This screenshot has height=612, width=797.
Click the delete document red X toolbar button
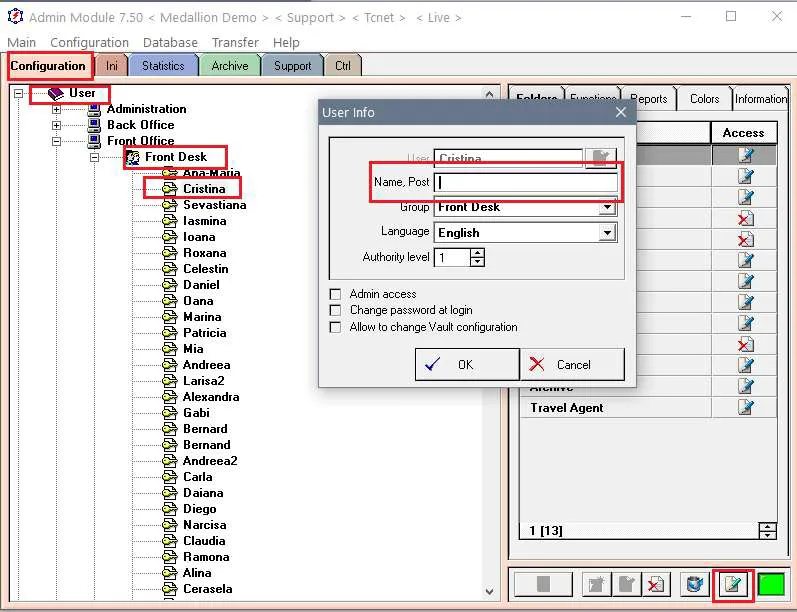(x=656, y=584)
